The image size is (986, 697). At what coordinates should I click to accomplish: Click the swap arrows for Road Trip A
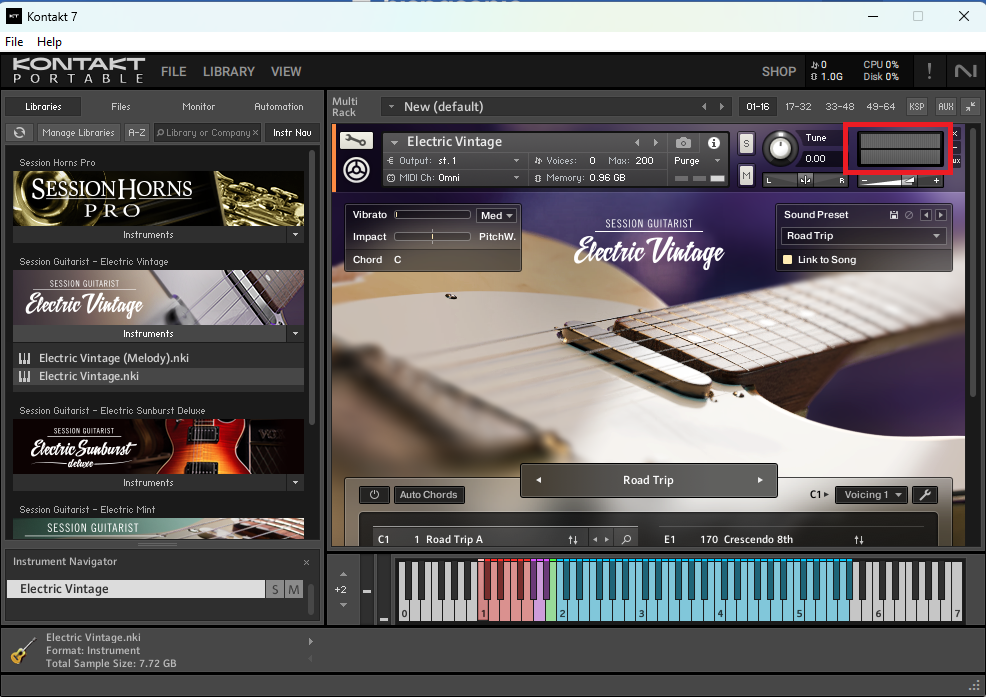coord(573,540)
